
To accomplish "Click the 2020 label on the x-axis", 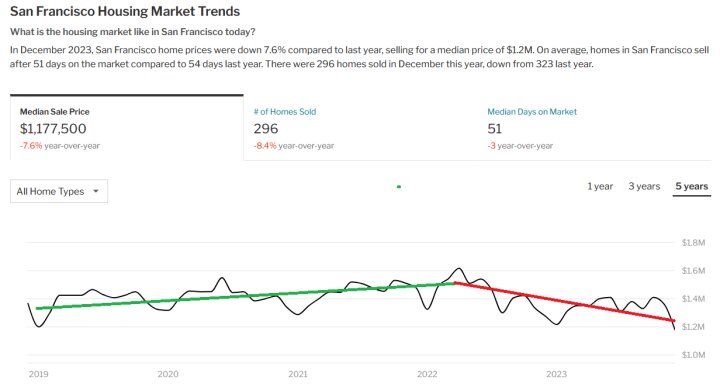I will click(x=168, y=374).
